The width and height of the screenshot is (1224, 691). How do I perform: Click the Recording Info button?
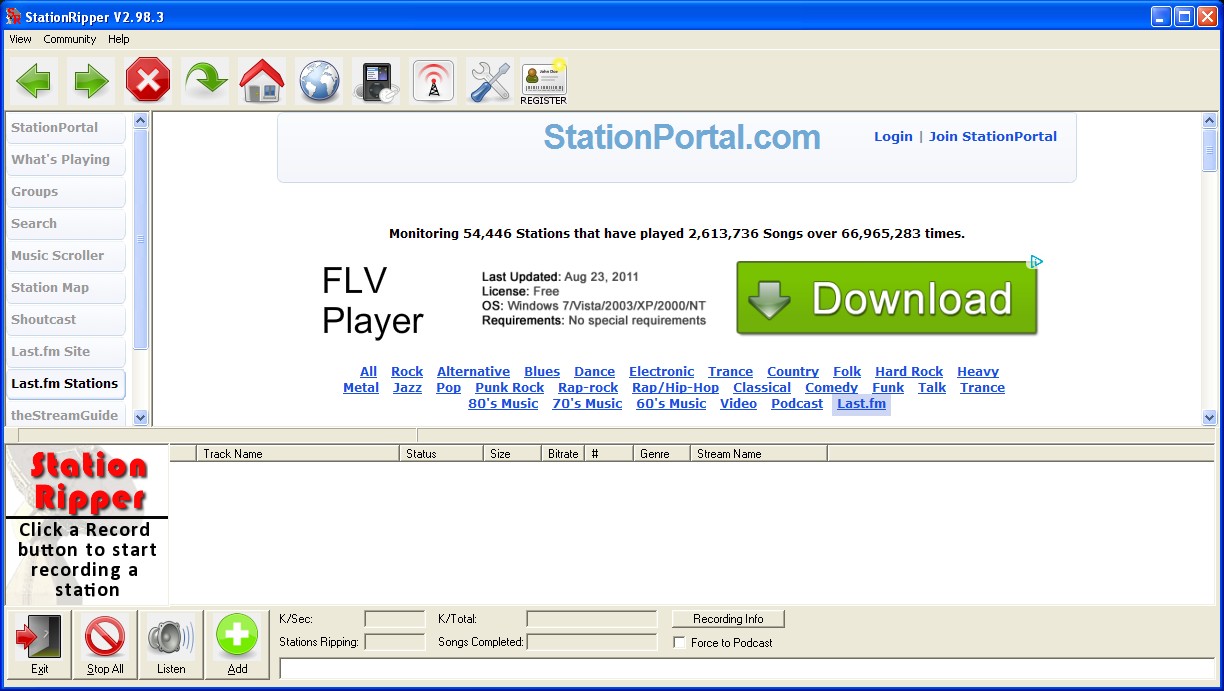point(728,619)
